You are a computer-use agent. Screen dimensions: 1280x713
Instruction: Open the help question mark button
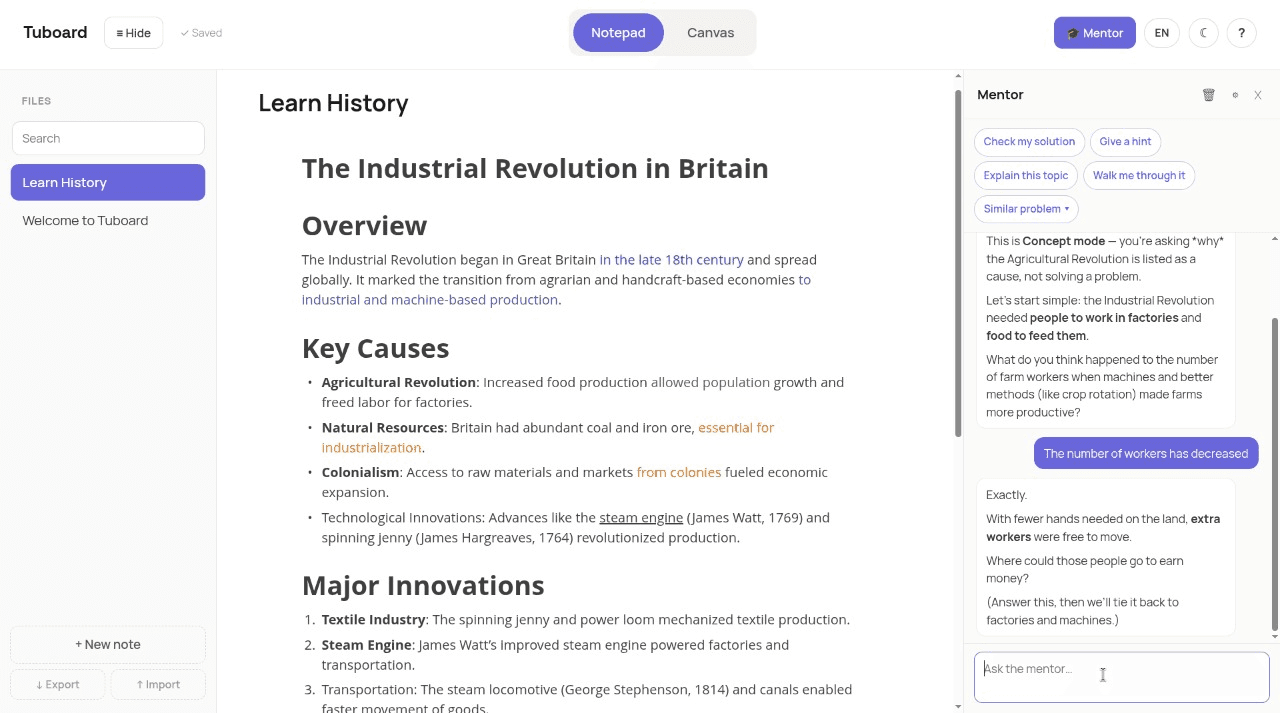1241,33
